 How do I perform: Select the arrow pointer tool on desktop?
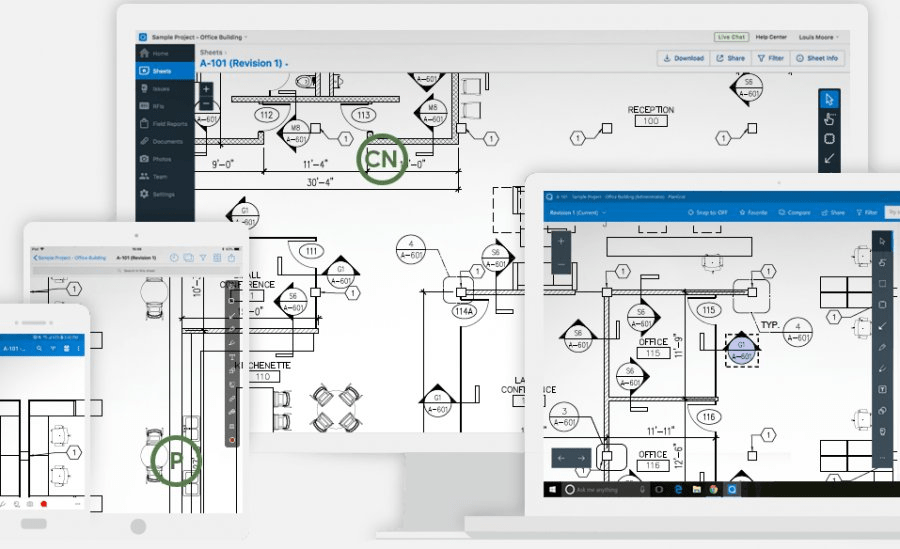(829, 98)
